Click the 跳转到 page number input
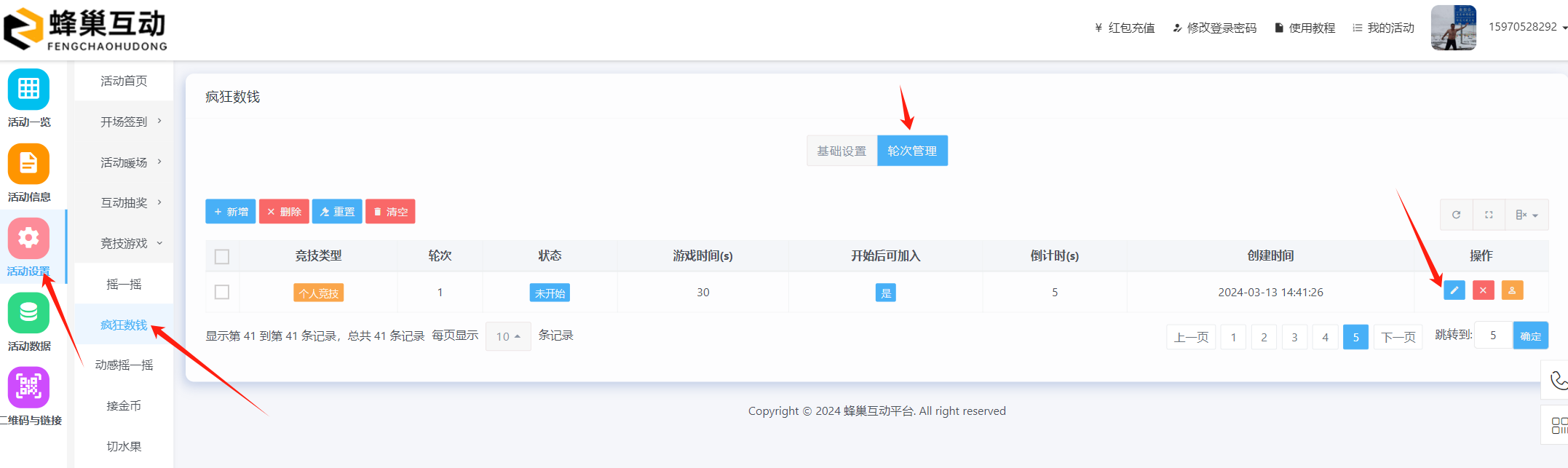Image resolution: width=1568 pixels, height=468 pixels. [x=1494, y=335]
